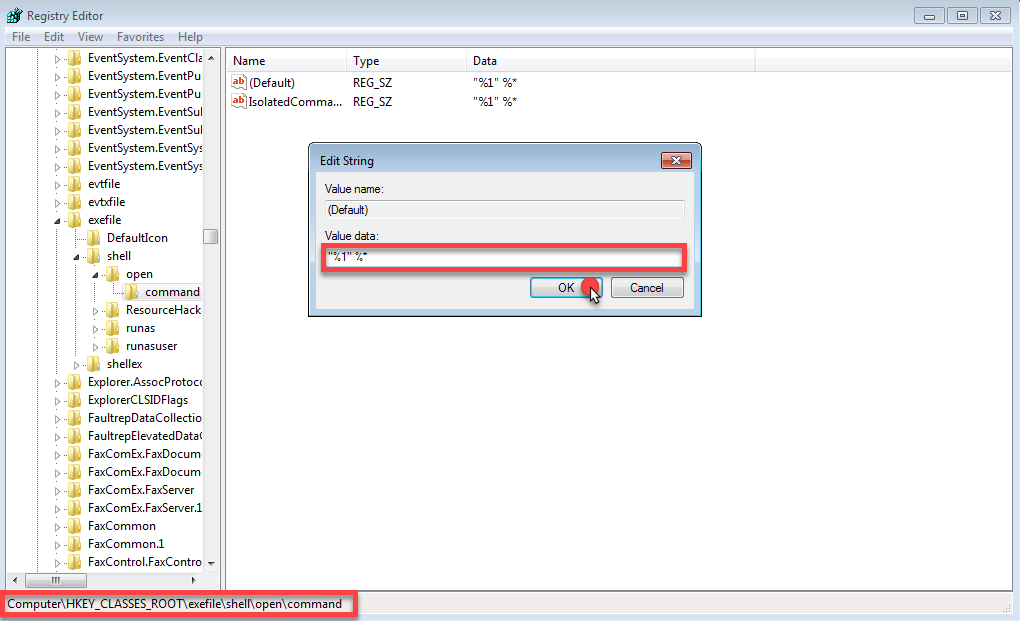Expand the evtfile tree node
This screenshot has width=1020, height=621.
click(x=57, y=184)
